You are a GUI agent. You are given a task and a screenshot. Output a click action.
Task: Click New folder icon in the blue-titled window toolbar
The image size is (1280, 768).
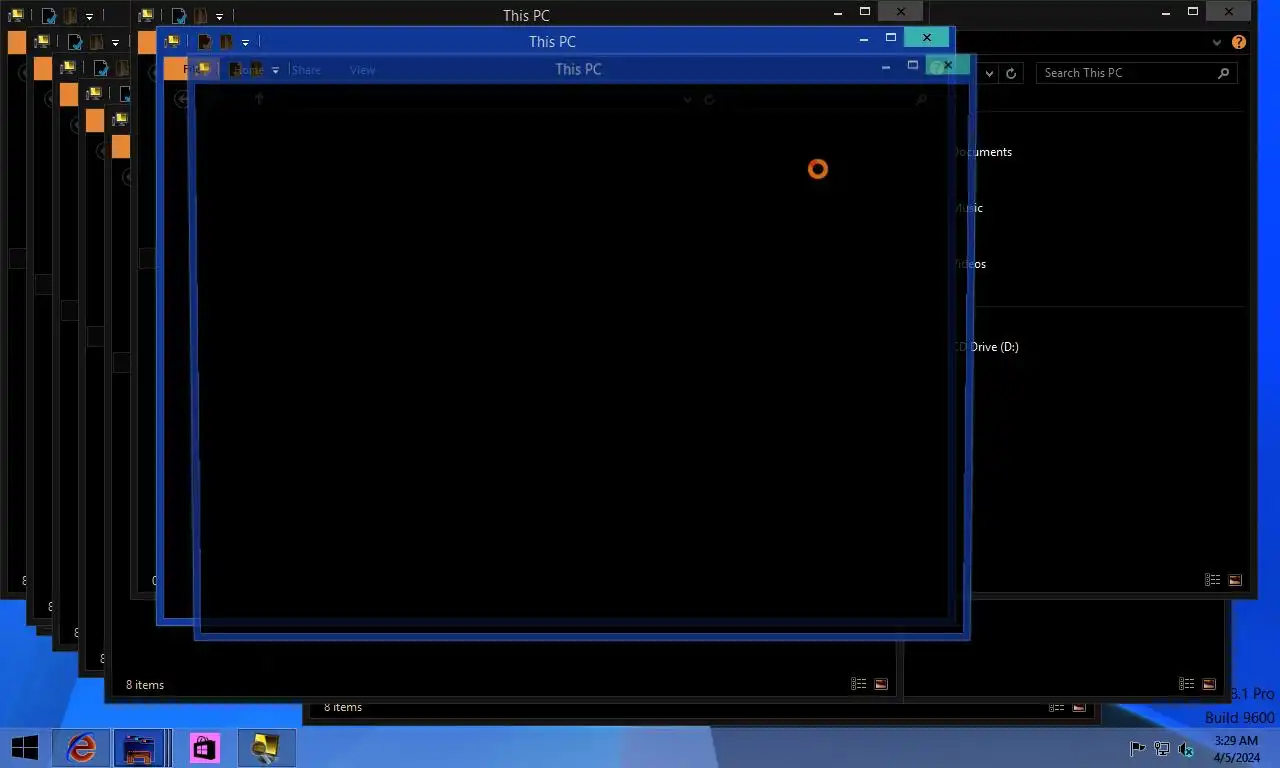(226, 42)
